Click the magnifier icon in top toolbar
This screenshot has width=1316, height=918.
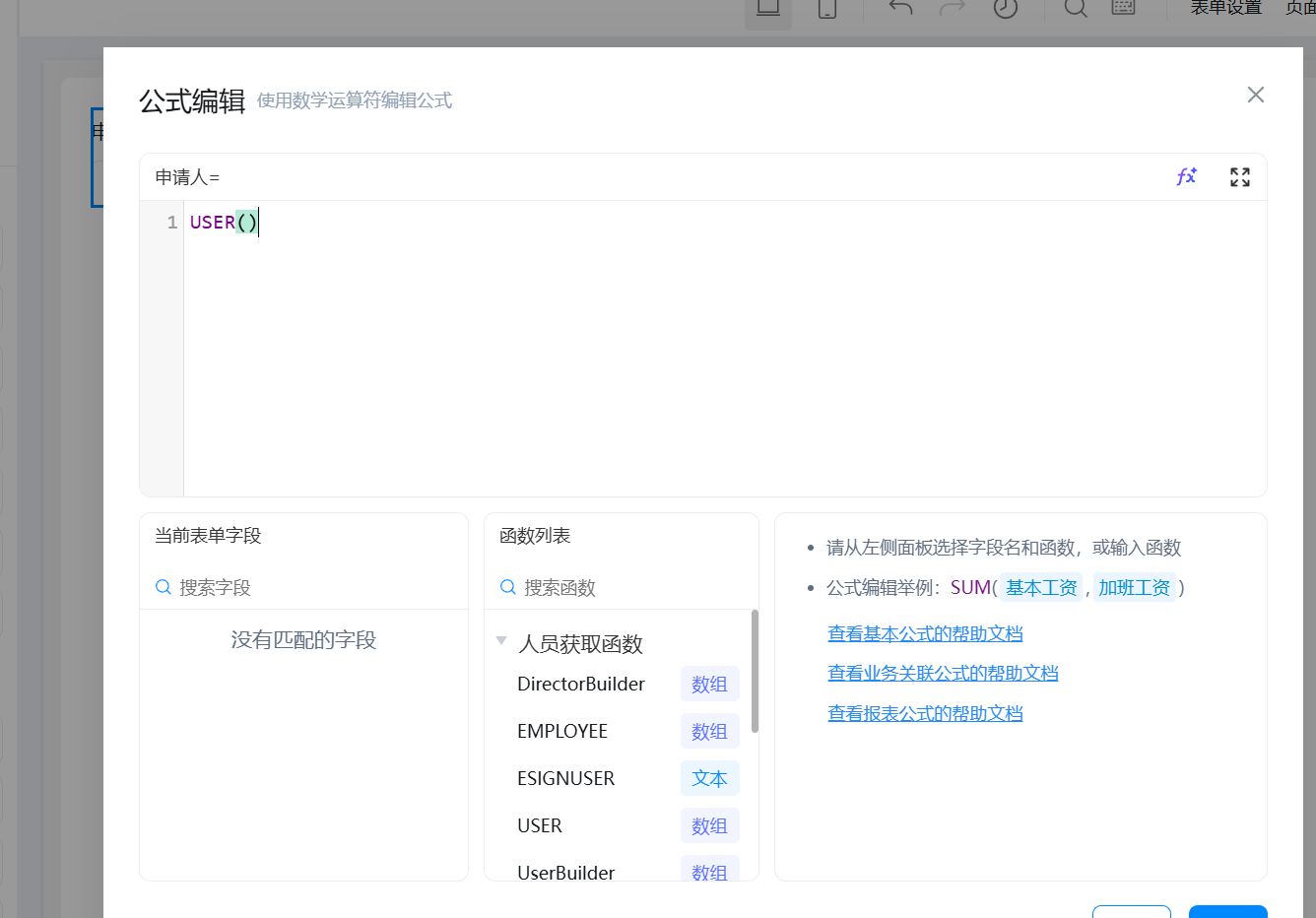[x=1076, y=9]
